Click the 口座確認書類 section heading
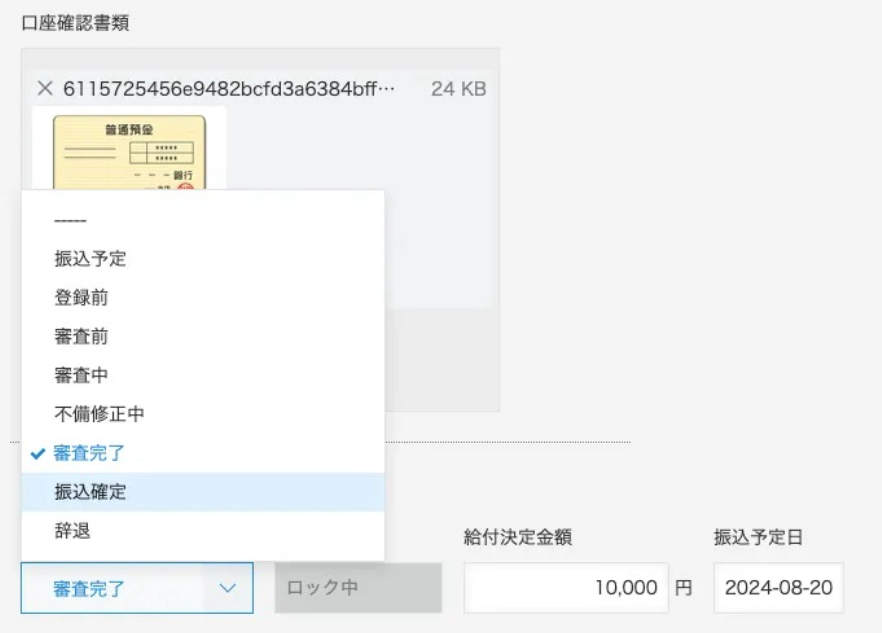882x633 pixels. click(x=75, y=24)
